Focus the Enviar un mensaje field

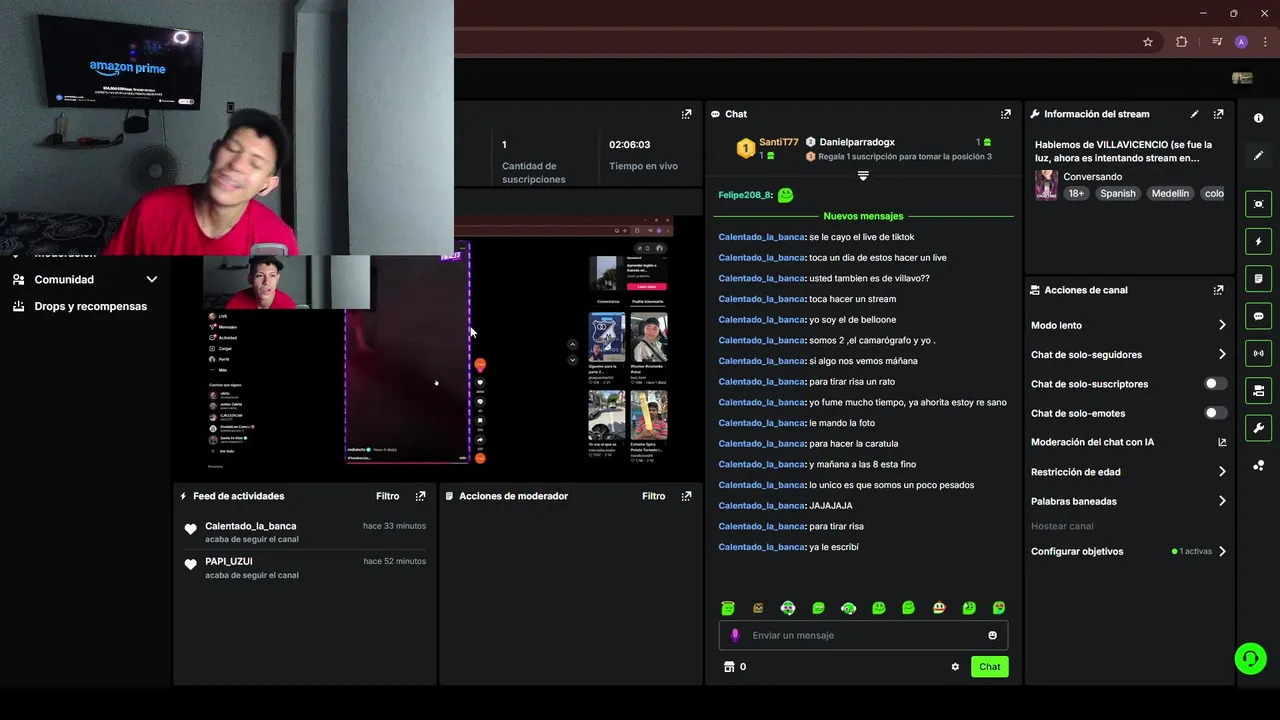[863, 635]
